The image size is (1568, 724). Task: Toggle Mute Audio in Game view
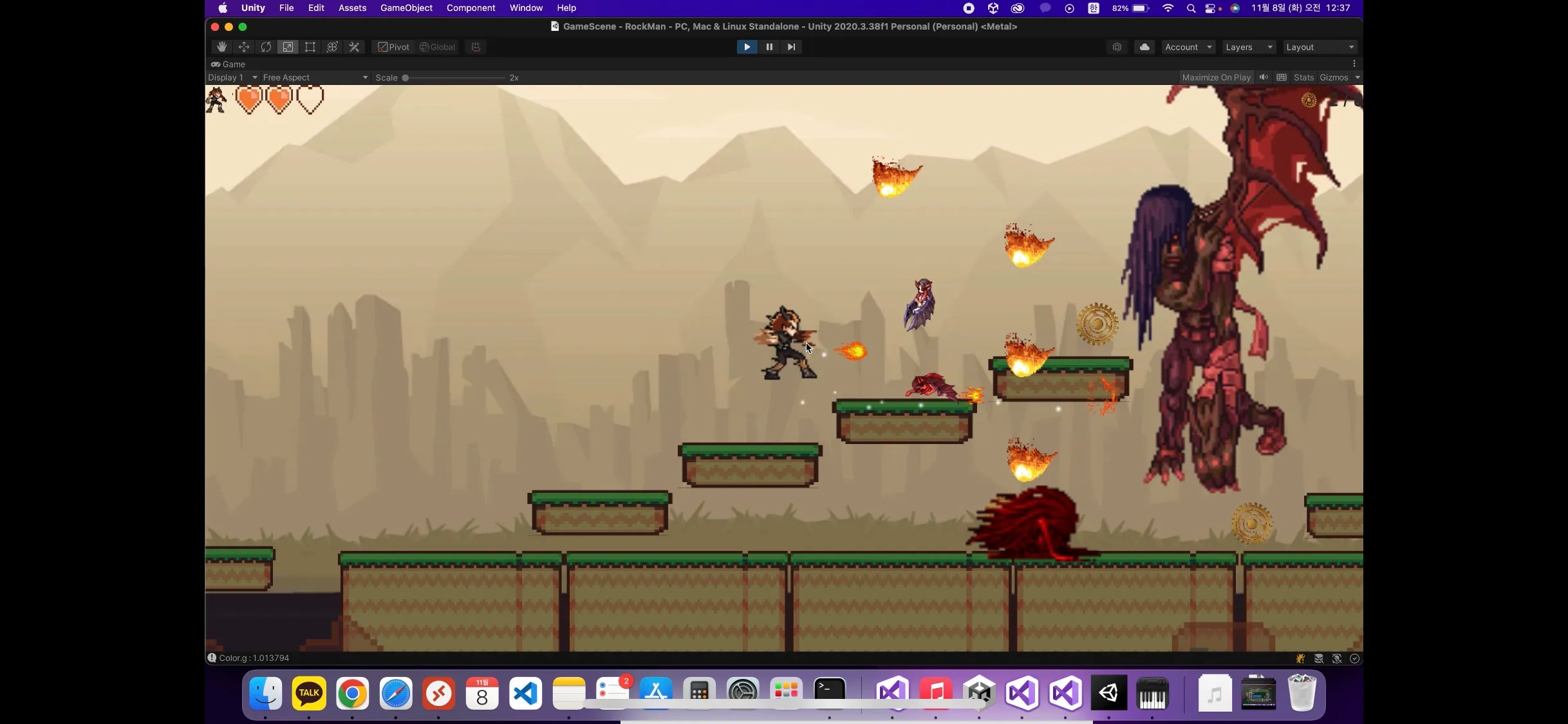(x=1264, y=78)
